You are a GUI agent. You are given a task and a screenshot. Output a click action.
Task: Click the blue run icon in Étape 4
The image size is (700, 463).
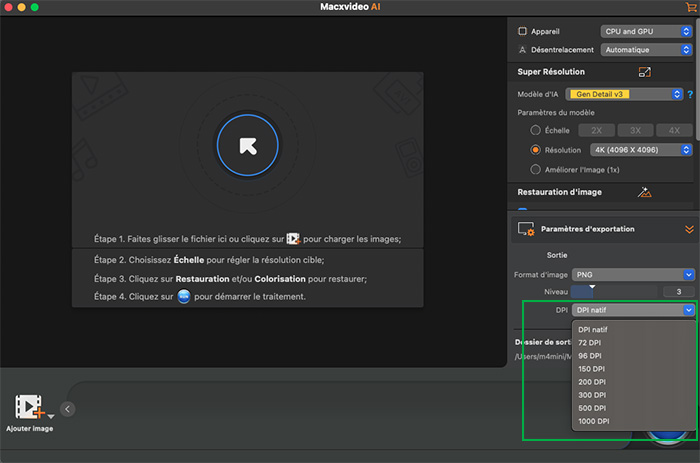(x=184, y=296)
